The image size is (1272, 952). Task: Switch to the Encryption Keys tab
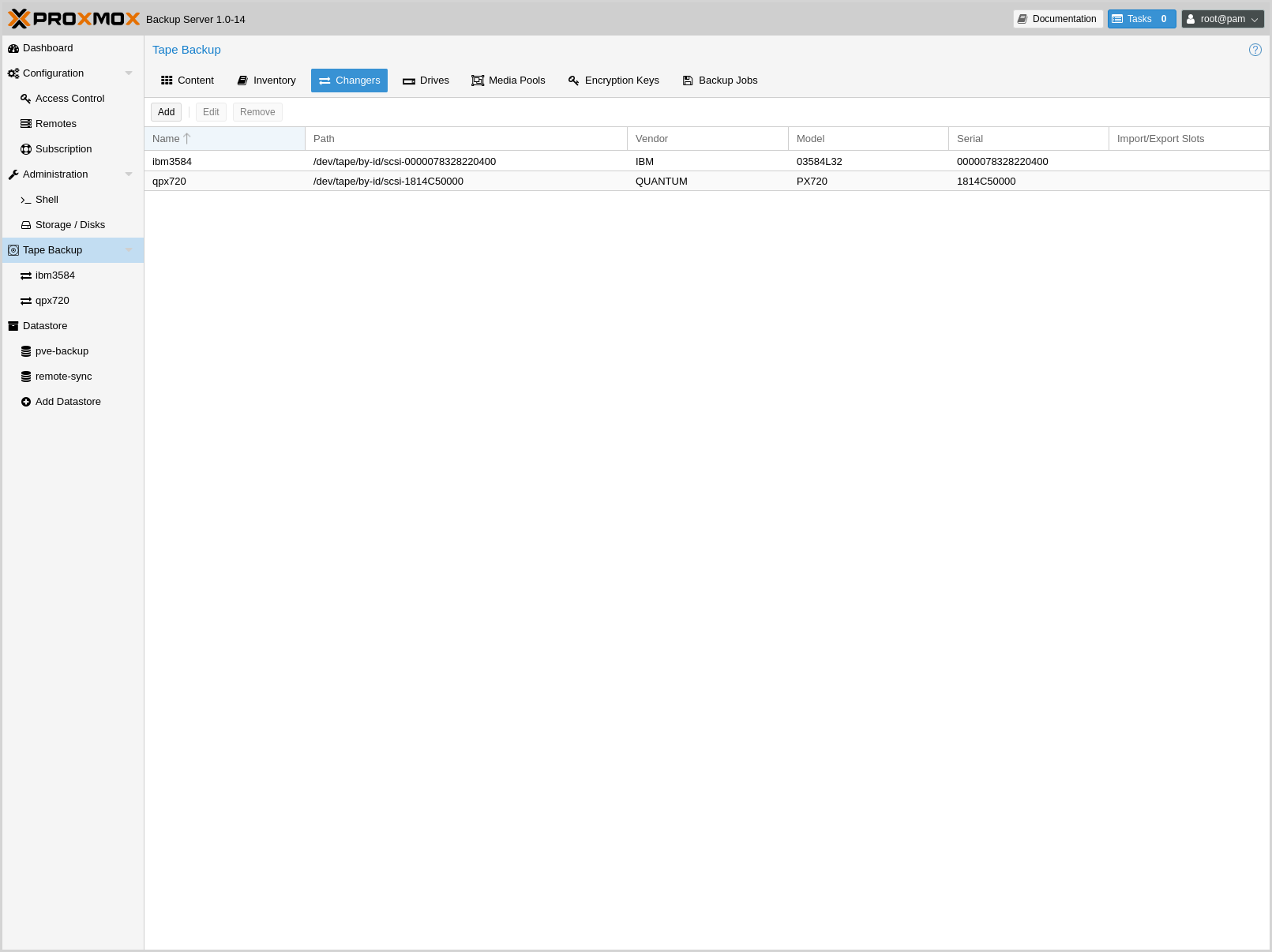coord(613,81)
